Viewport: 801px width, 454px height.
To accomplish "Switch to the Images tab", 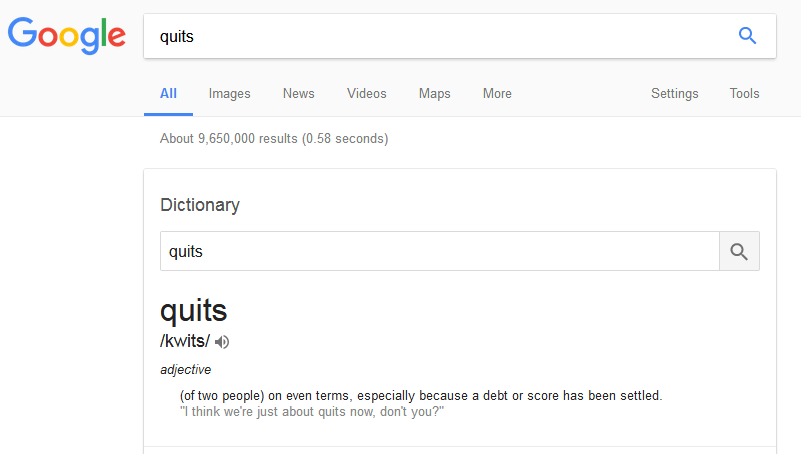I will (229, 94).
